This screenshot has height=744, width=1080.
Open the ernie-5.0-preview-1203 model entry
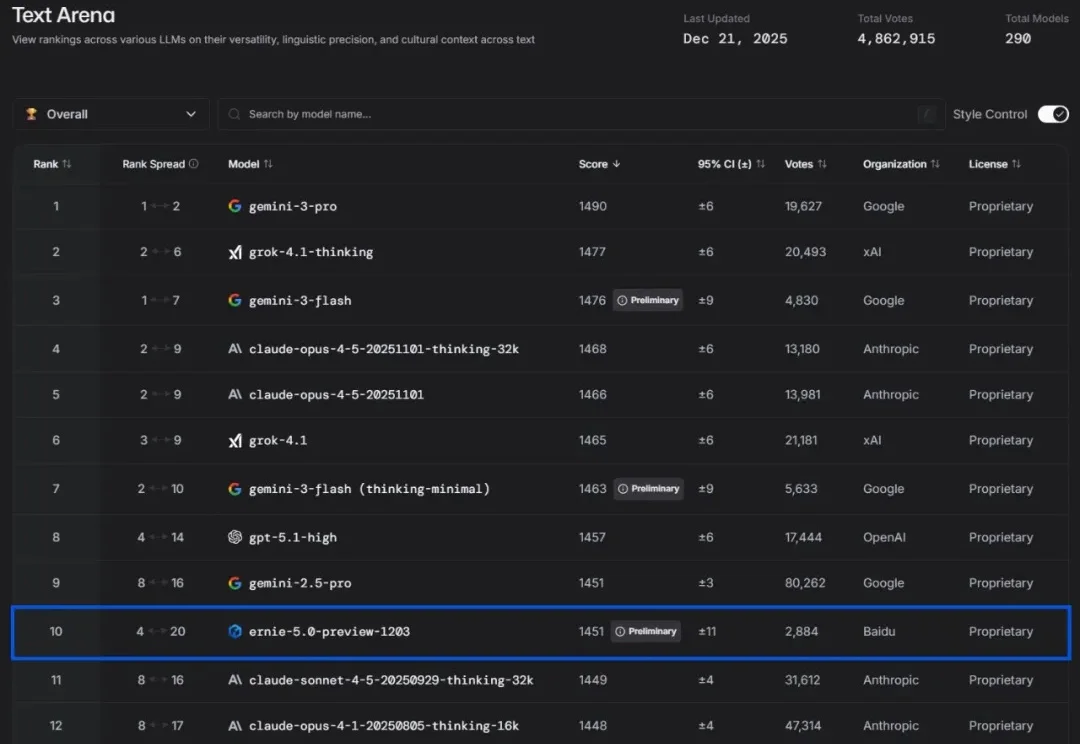pyautogui.click(x=330, y=631)
